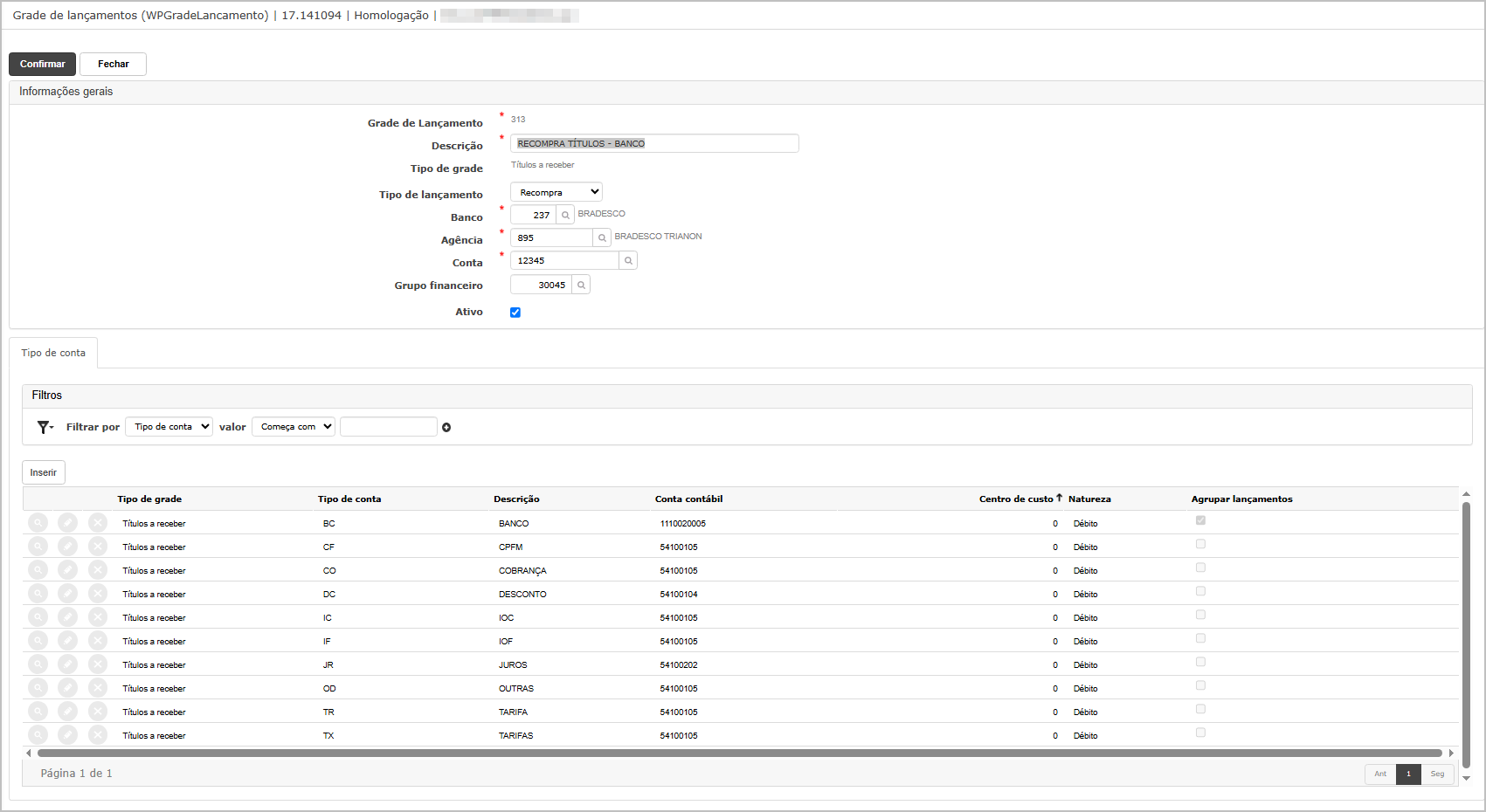Delete the CF CPFM row
1486x812 pixels.
[x=98, y=547]
